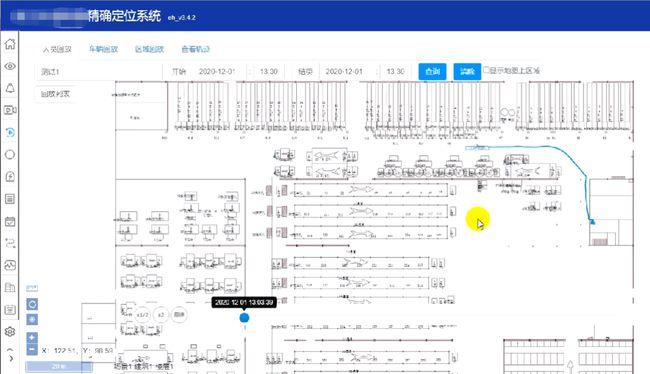Image resolution: width=650 pixels, height=374 pixels.
Task: Switch to the area playback tab
Action: coord(149,49)
